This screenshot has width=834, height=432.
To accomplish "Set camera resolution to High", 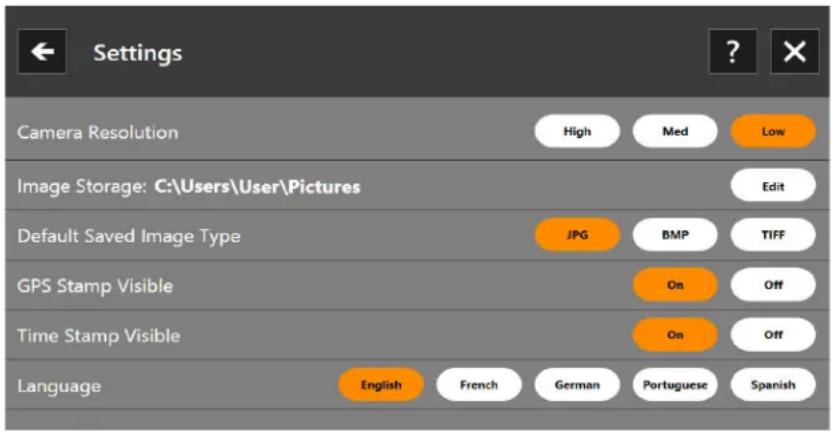I will click(x=577, y=132).
